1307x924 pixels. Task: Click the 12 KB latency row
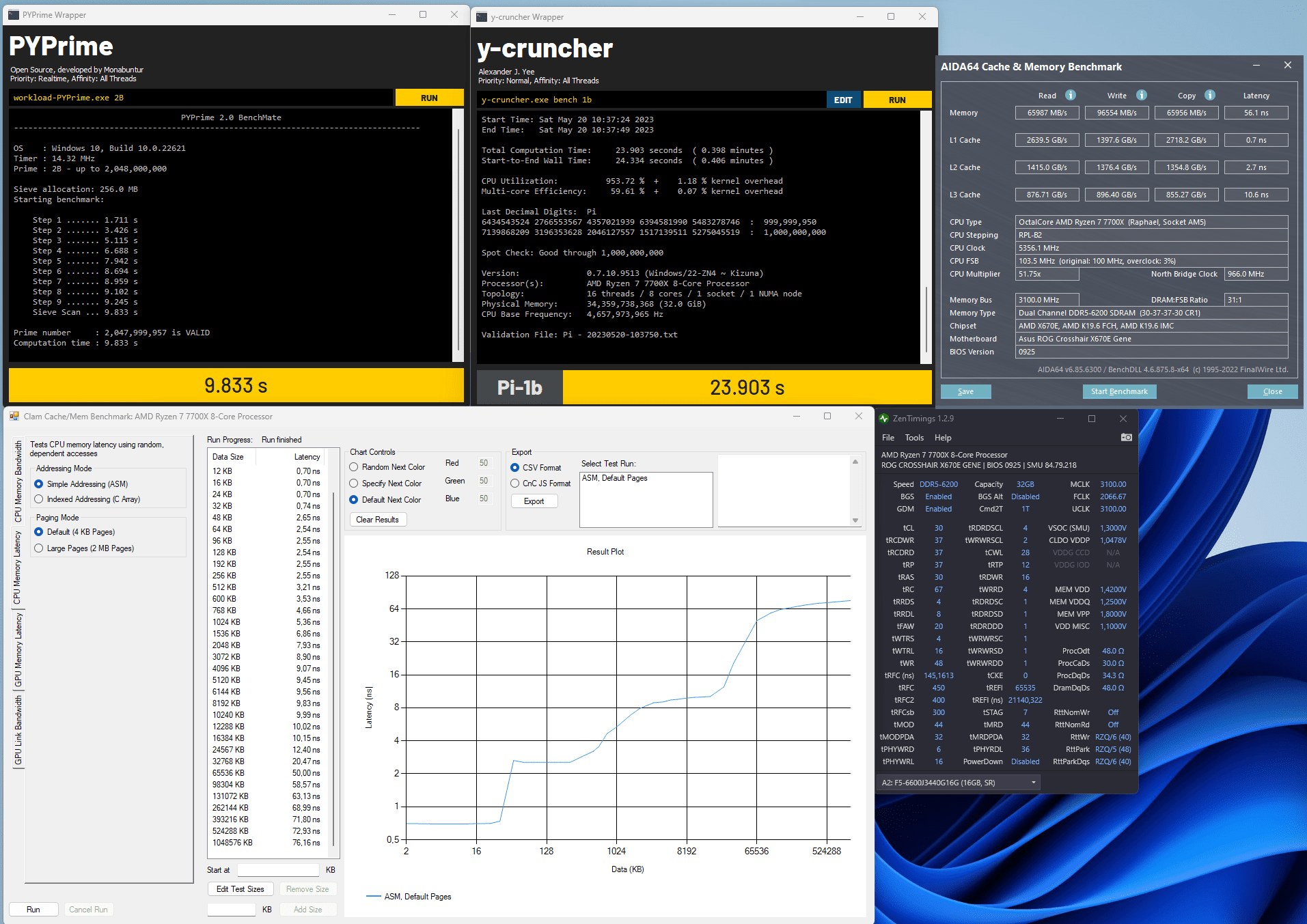pos(266,471)
